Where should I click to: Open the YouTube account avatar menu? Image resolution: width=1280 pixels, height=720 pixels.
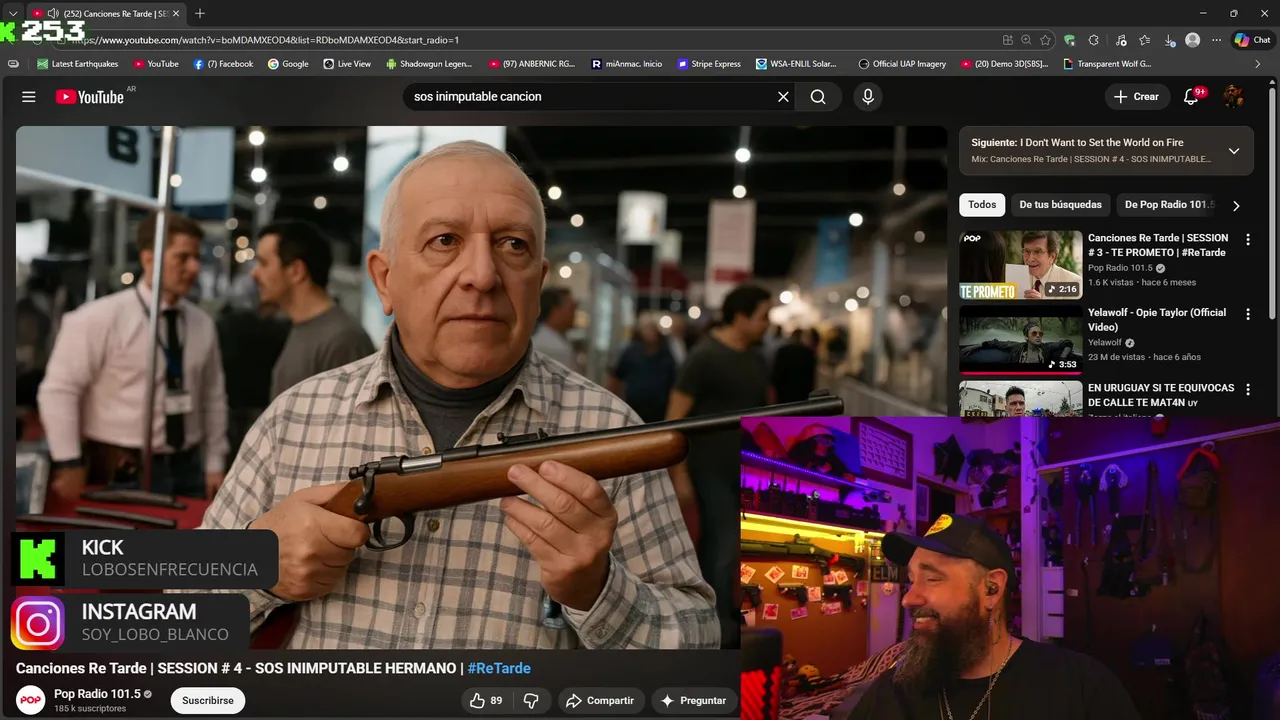(1234, 97)
